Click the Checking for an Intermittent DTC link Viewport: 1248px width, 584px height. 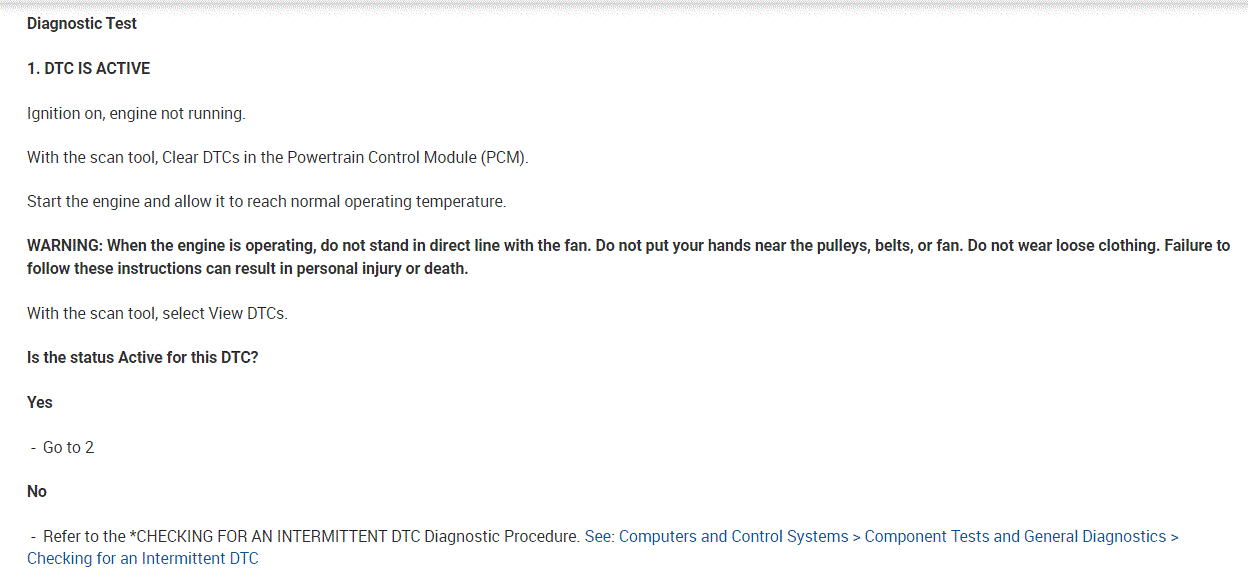pyautogui.click(x=142, y=558)
